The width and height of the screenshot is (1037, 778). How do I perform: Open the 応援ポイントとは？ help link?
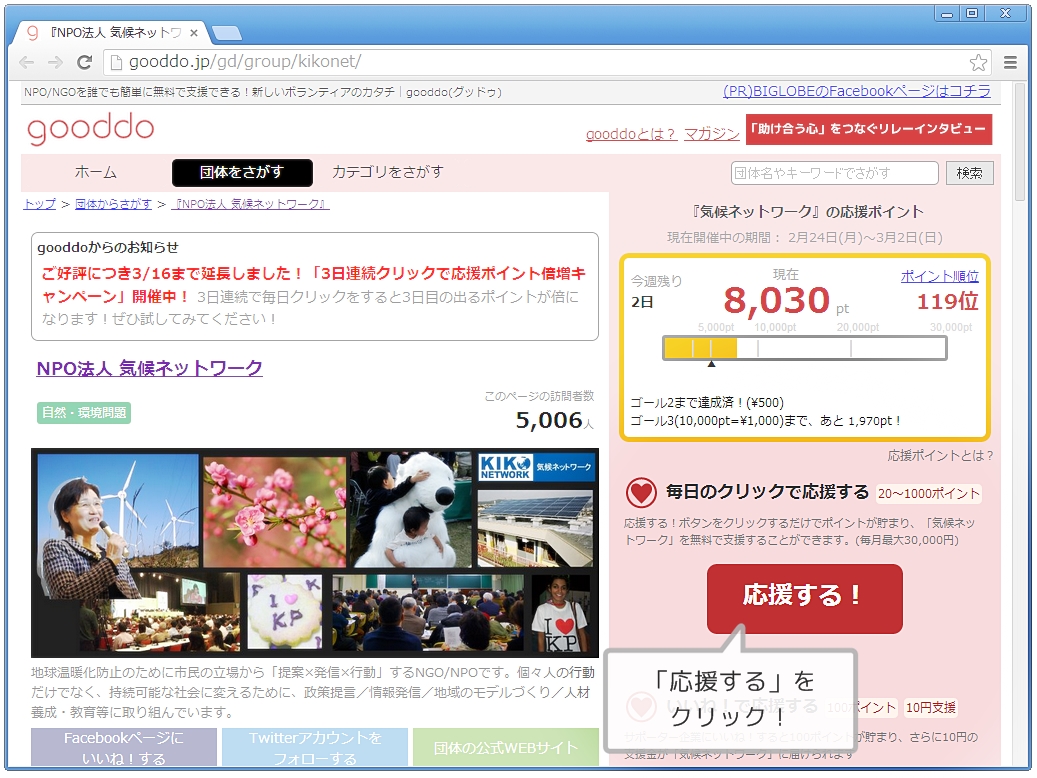click(940, 456)
